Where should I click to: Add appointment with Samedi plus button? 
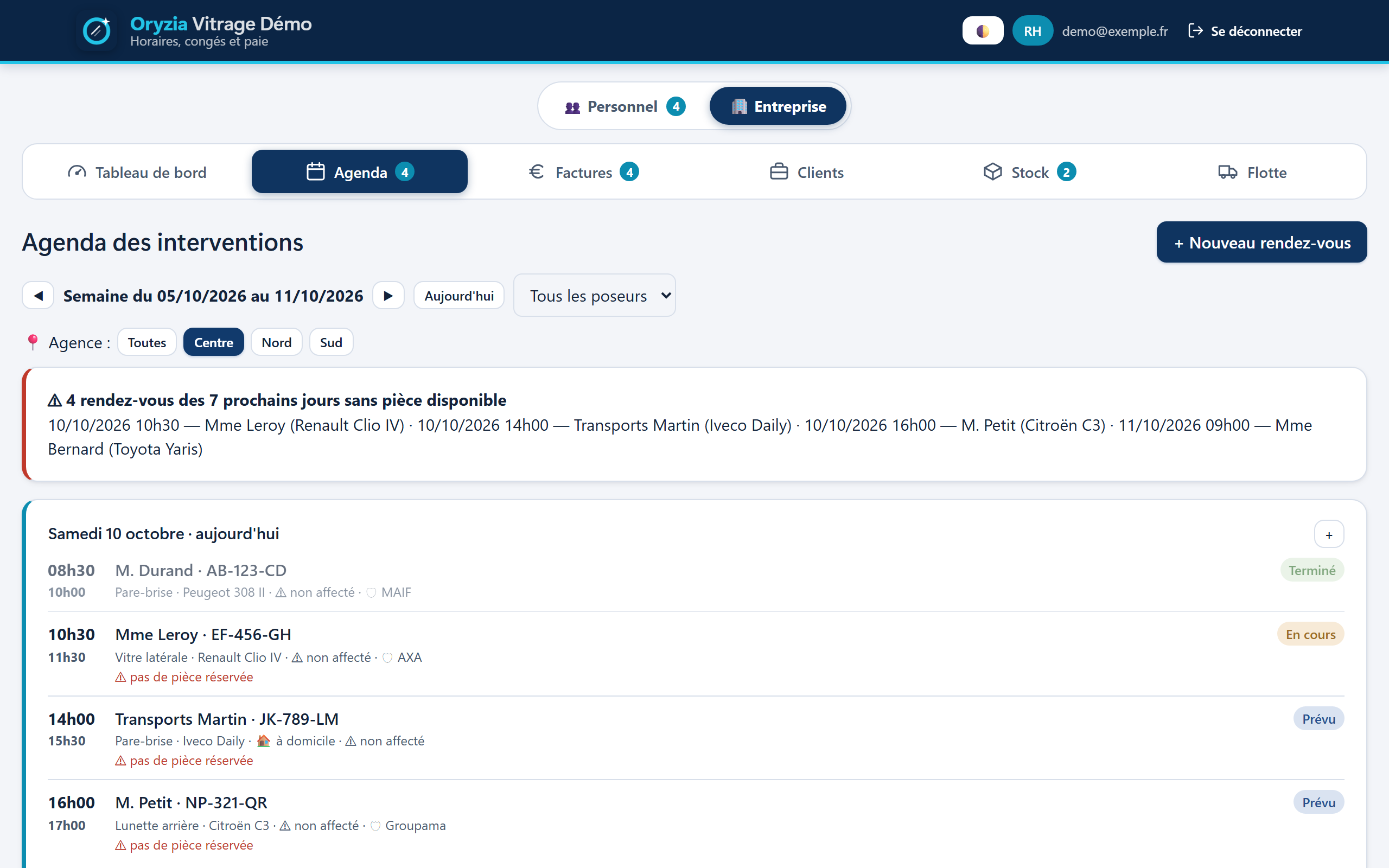click(x=1329, y=535)
